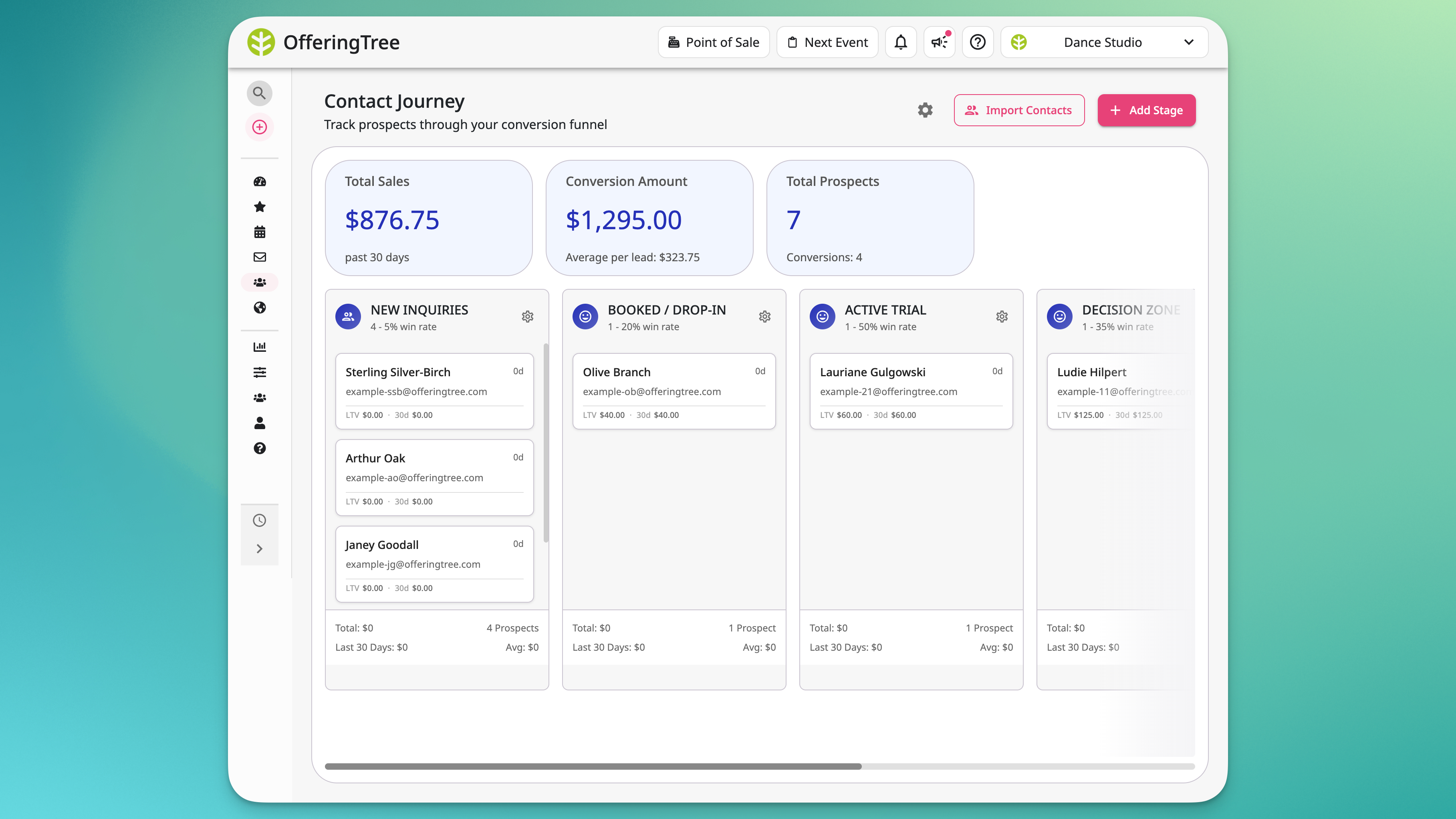Click the horizontal scrollbar below the stages
The width and height of the screenshot is (1456, 819).
593,767
